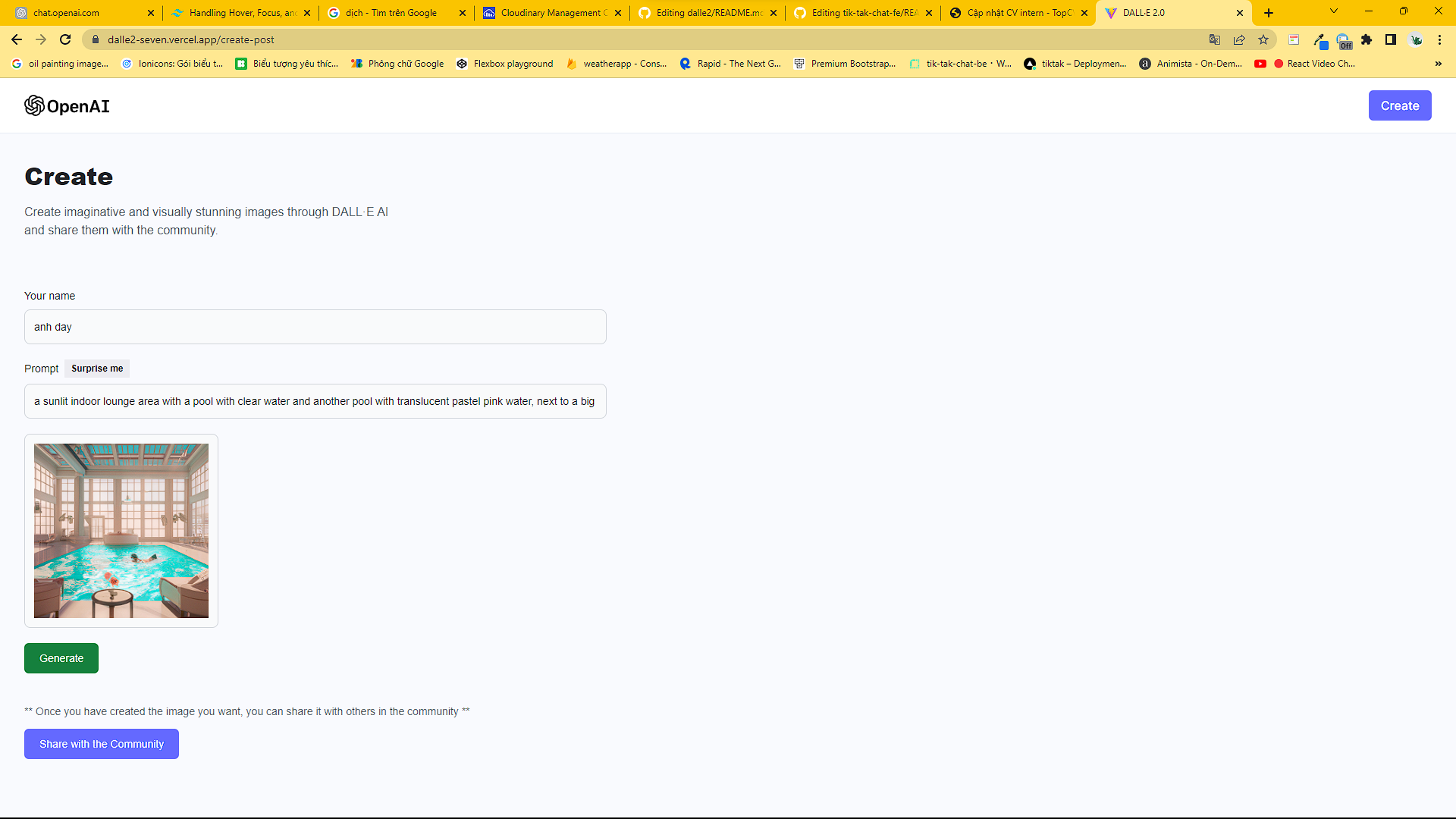Bookmark this page with the star icon
This screenshot has width=1456, height=819.
click(1263, 39)
